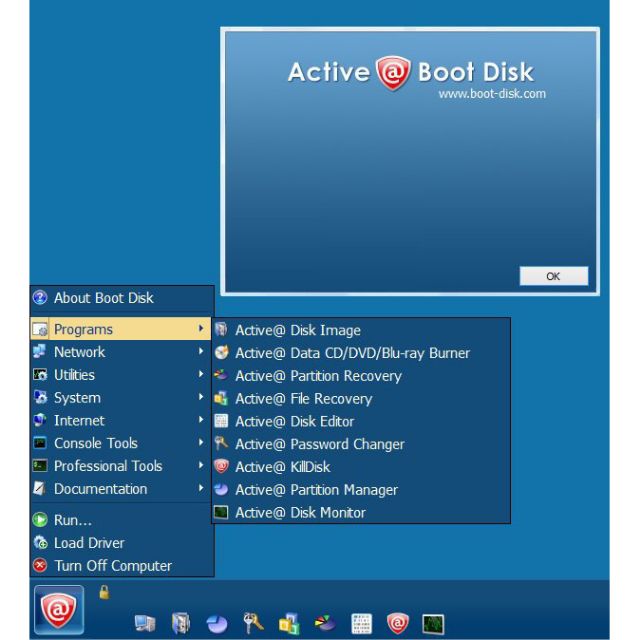Click the File Recovery icon in Programs submenu
Viewport: 640px width, 640px height.
click(x=221, y=398)
